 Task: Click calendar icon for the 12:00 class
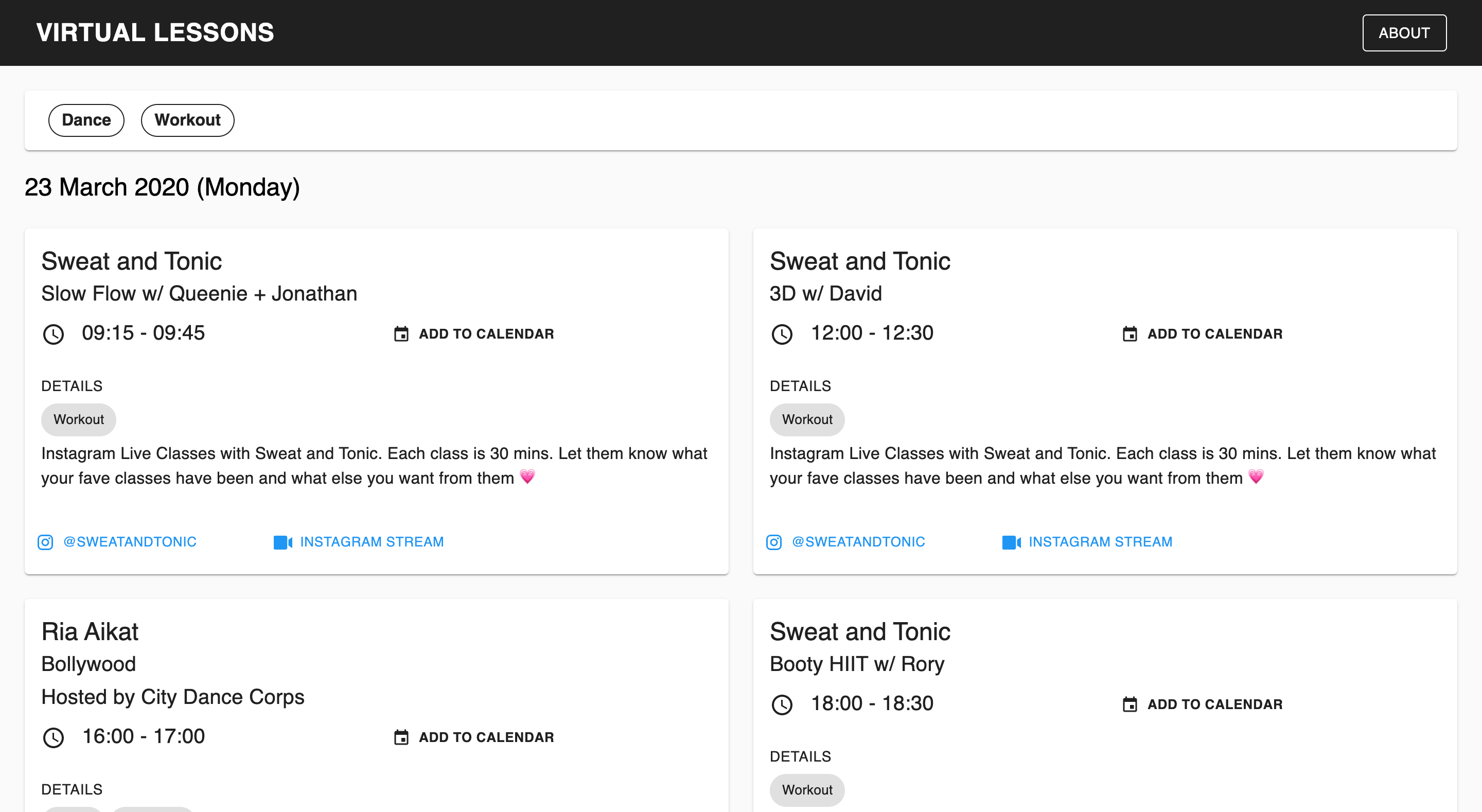coord(1130,334)
